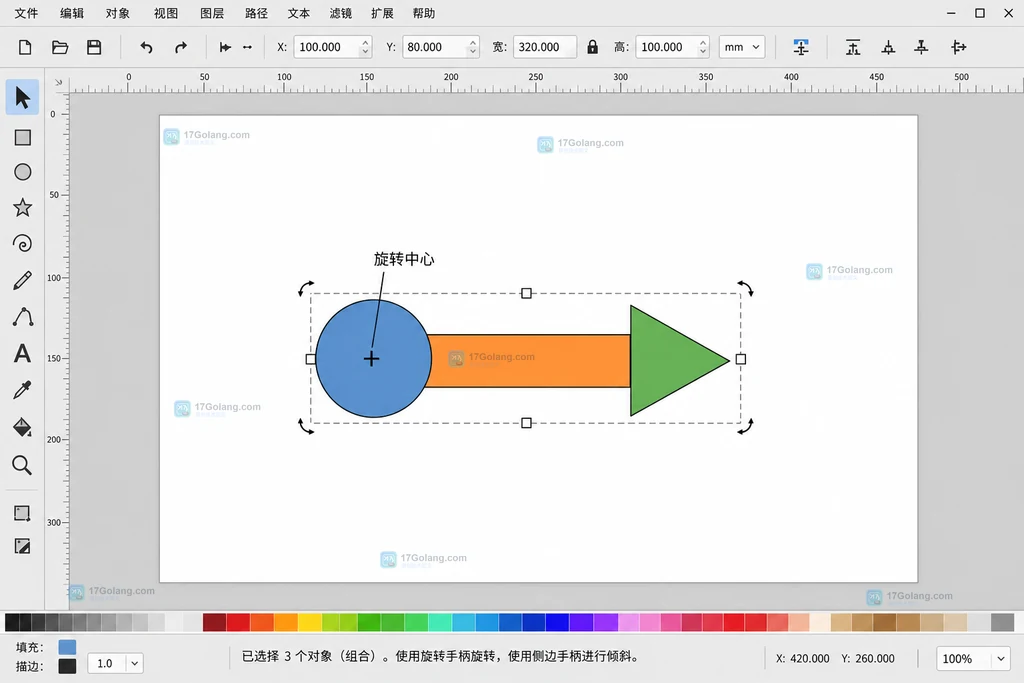Select the spiral tool
Viewport: 1024px width, 683px height.
tap(22, 244)
